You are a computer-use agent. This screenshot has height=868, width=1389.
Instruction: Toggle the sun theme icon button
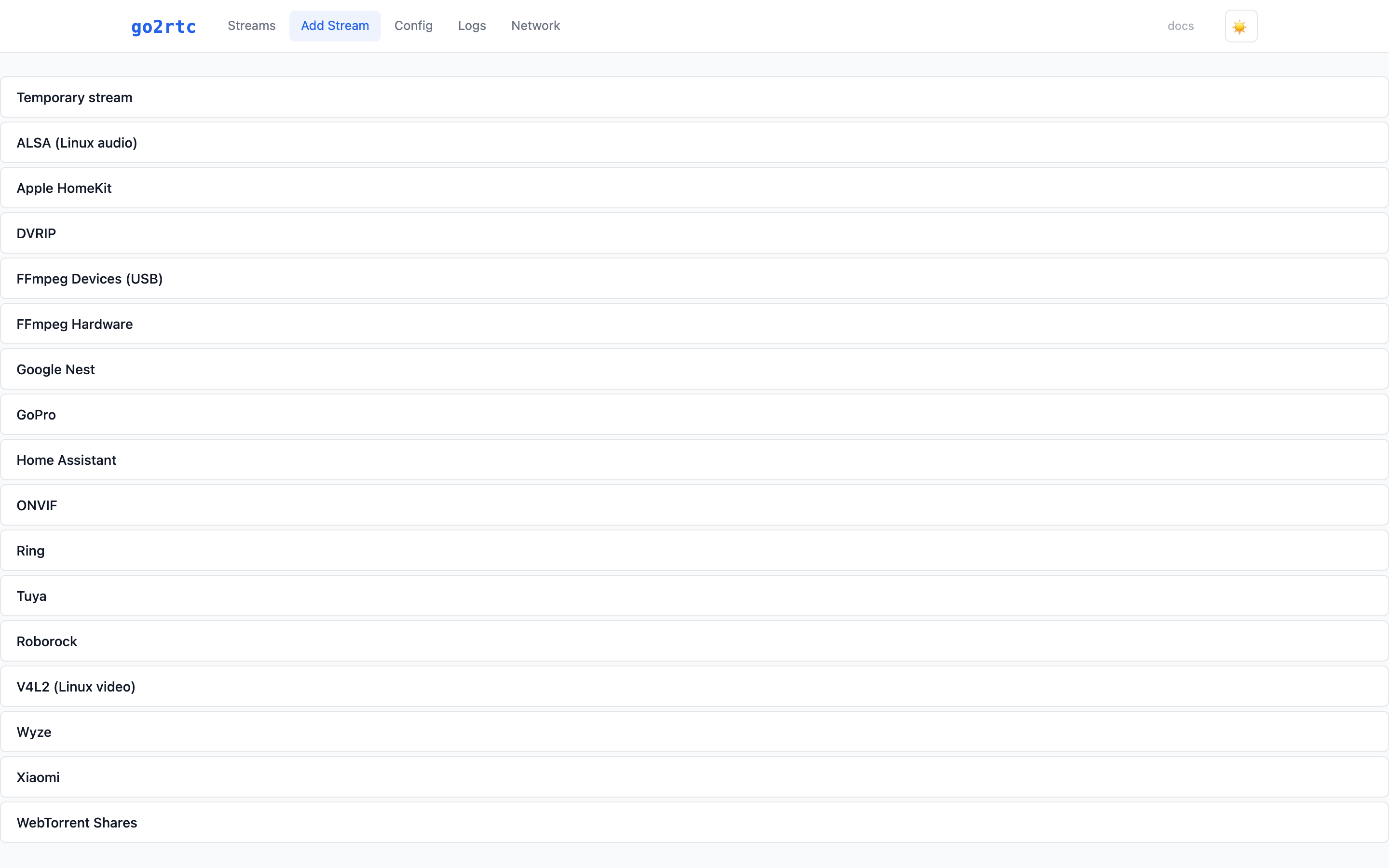(x=1241, y=27)
